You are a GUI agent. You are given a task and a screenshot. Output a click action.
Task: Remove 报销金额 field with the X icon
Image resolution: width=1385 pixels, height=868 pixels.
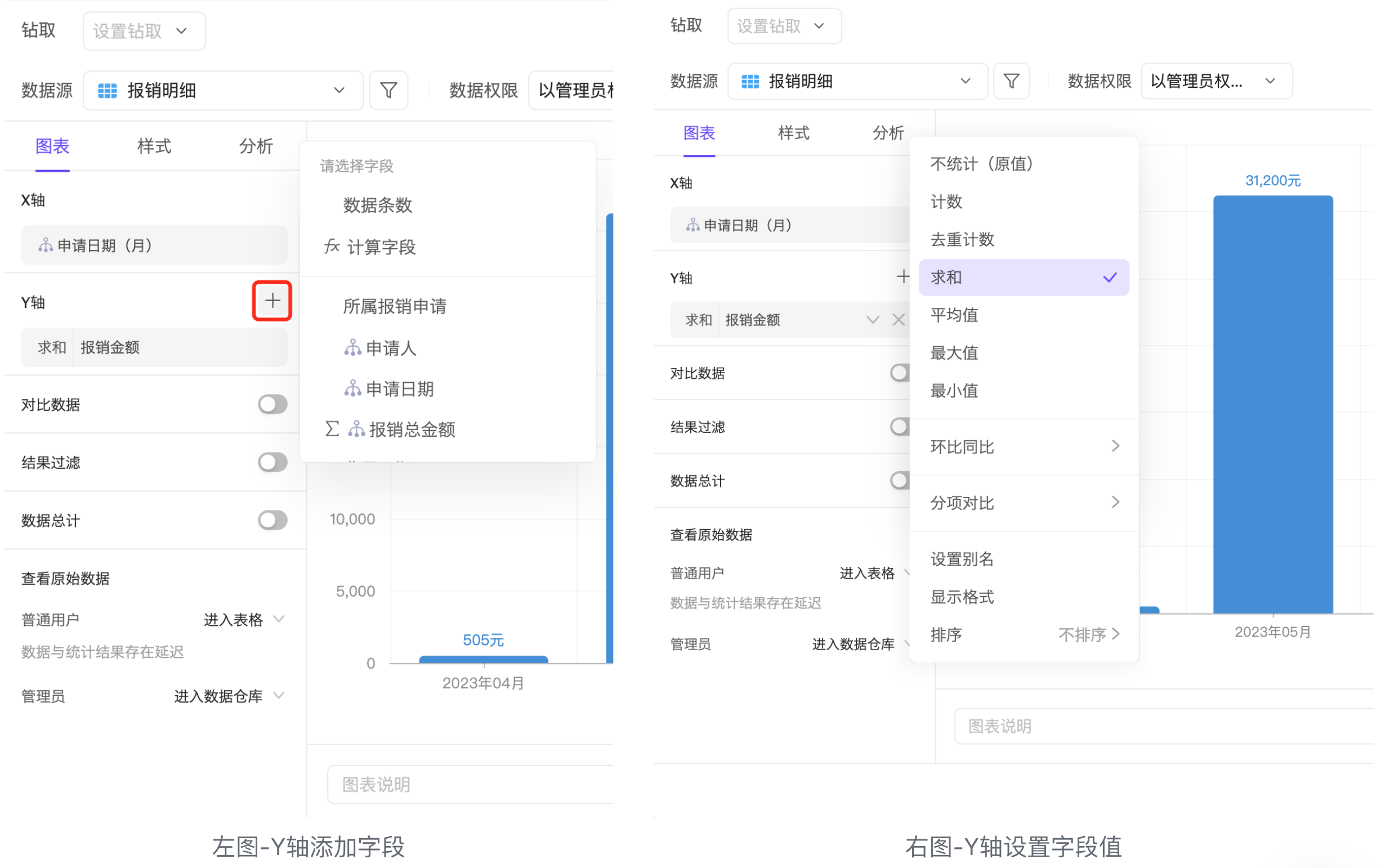[x=898, y=320]
